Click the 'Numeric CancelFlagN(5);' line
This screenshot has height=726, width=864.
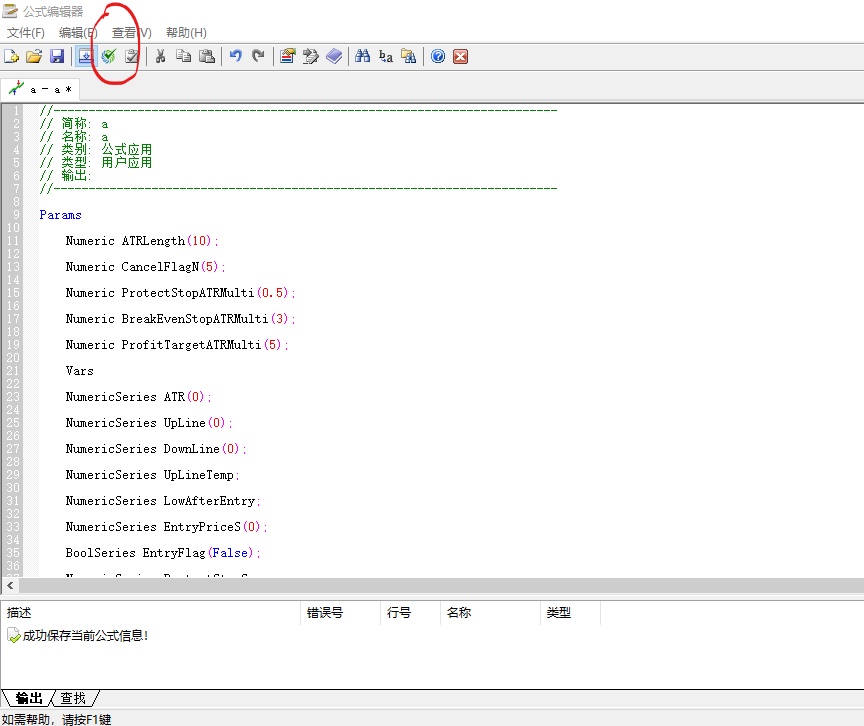coord(145,267)
